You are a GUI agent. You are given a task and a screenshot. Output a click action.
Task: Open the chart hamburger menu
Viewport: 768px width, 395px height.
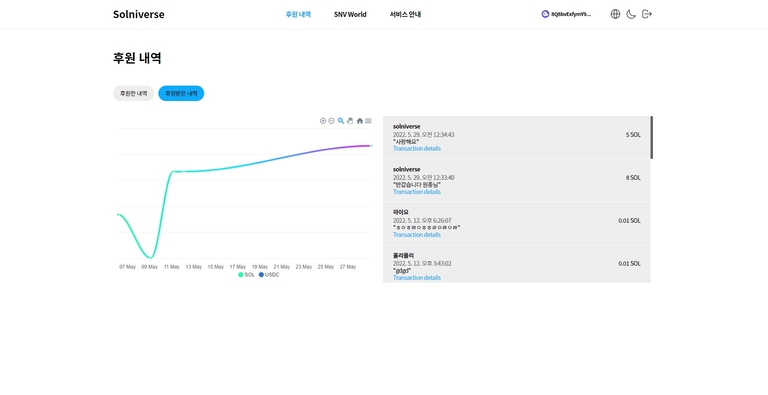[368, 121]
